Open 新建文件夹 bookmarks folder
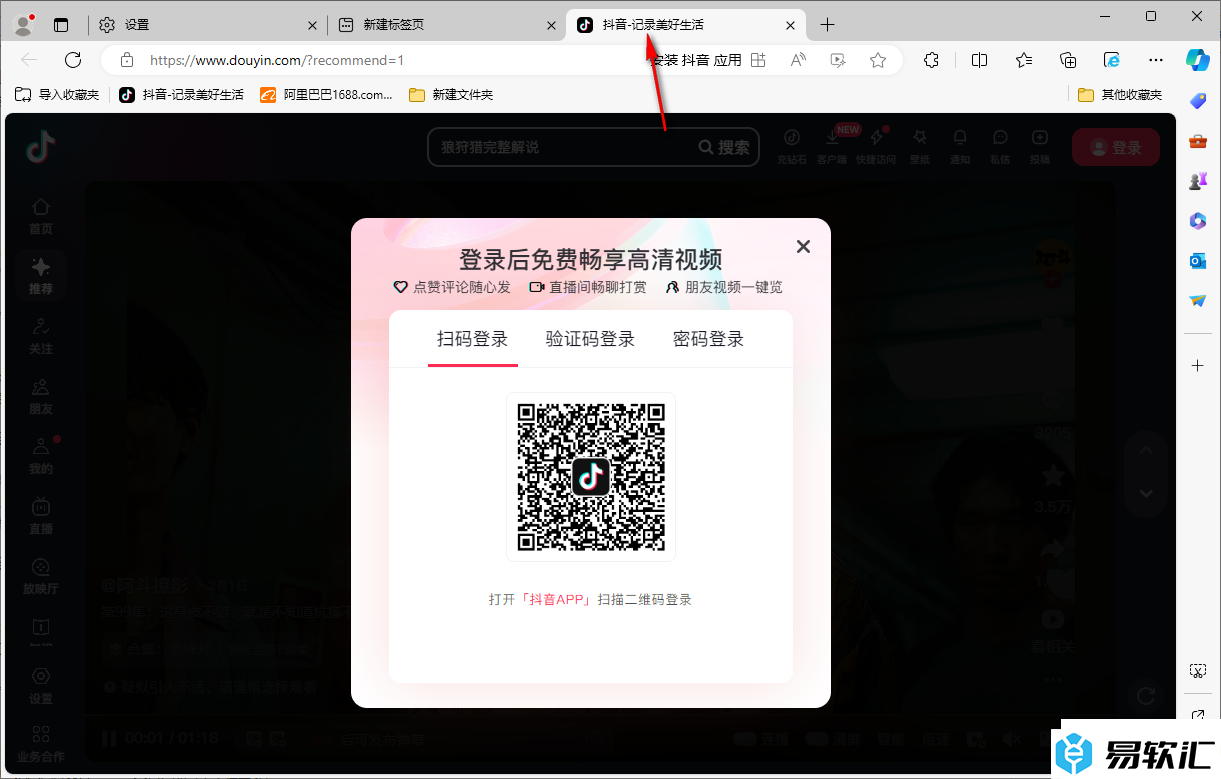Screen dimensions: 1221x779 click(451, 95)
